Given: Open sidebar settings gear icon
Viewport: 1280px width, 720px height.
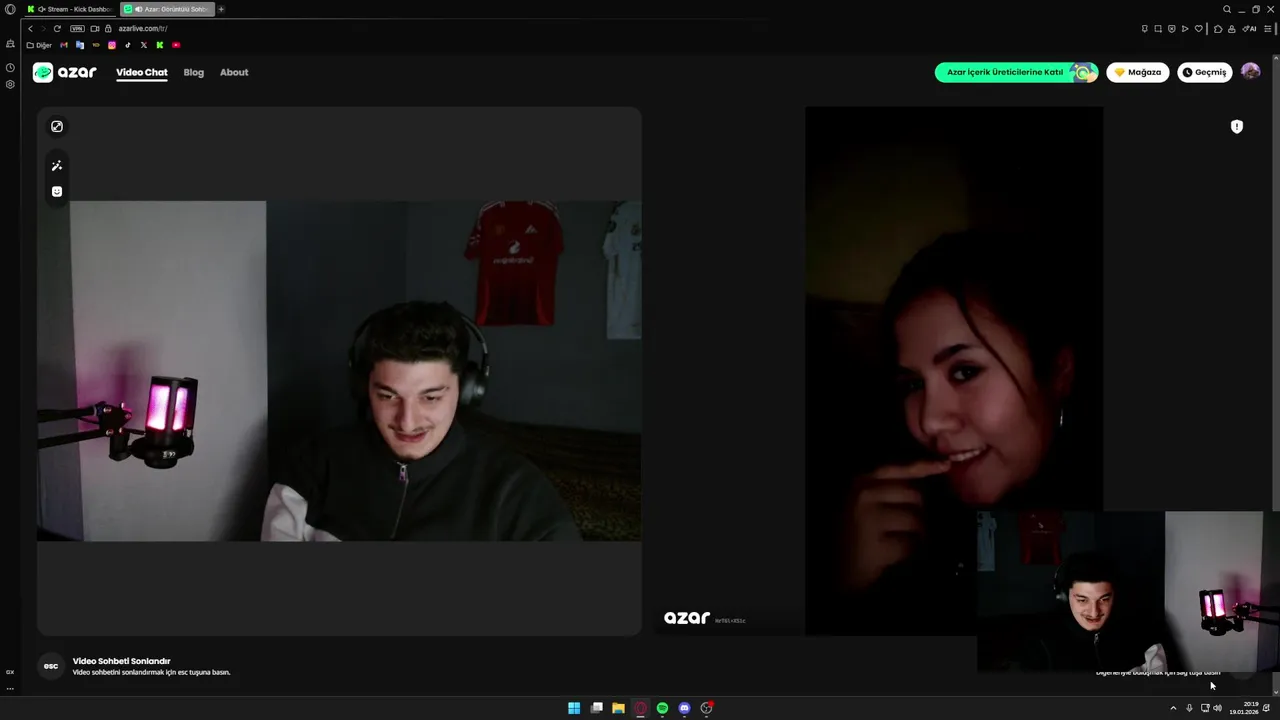Looking at the screenshot, I should [x=10, y=84].
